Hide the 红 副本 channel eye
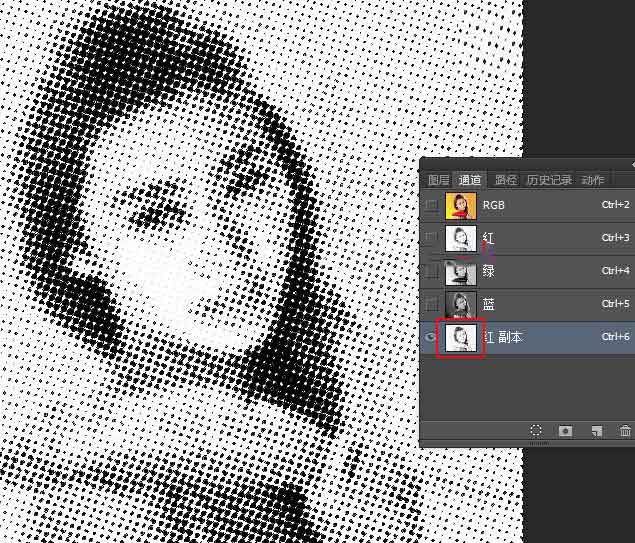 click(x=430, y=337)
